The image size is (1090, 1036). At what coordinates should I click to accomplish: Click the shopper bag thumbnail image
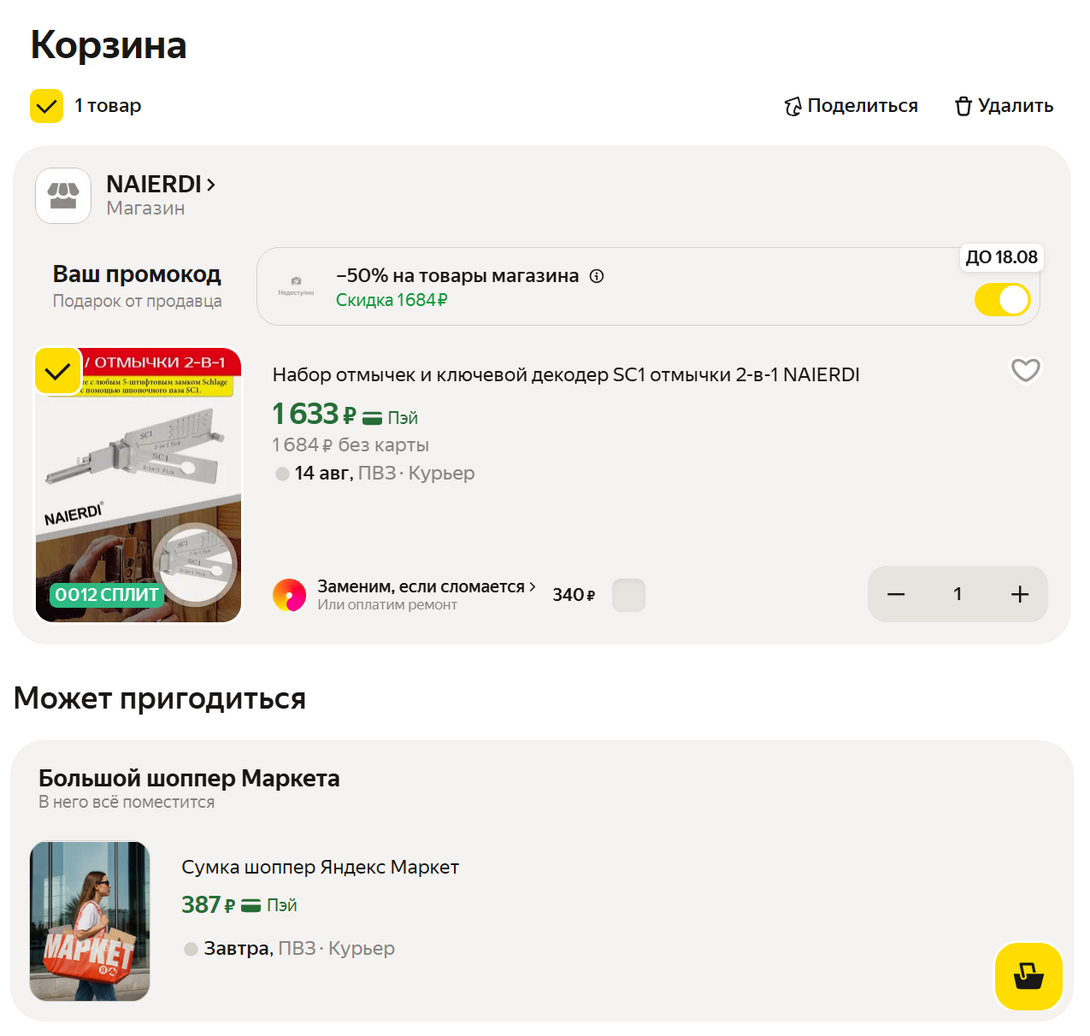(90, 921)
